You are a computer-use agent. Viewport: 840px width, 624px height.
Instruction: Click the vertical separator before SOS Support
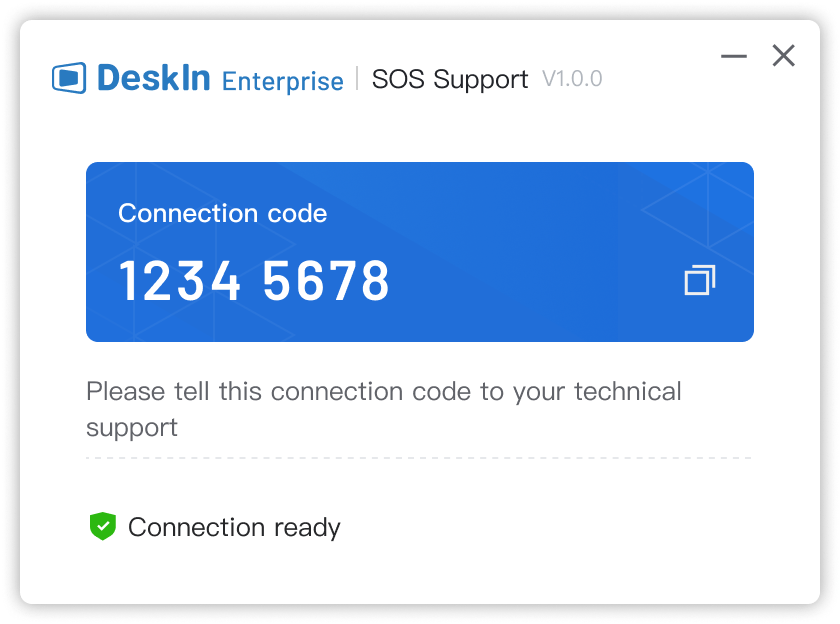(x=357, y=78)
